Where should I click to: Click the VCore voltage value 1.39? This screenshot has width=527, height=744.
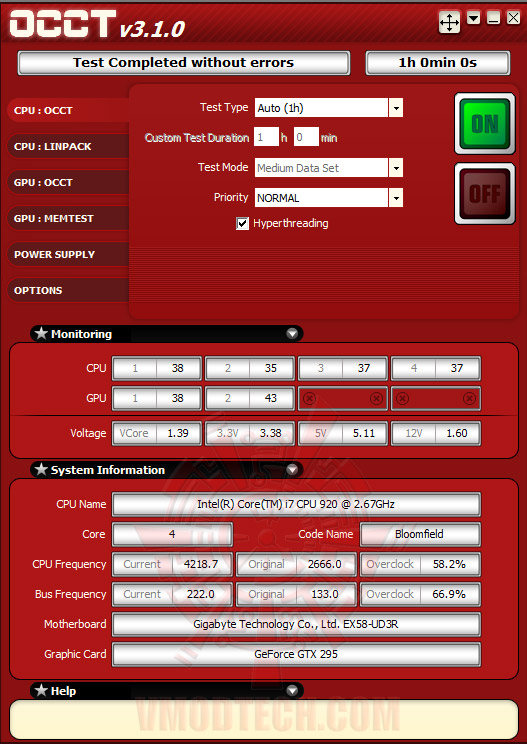pyautogui.click(x=178, y=433)
